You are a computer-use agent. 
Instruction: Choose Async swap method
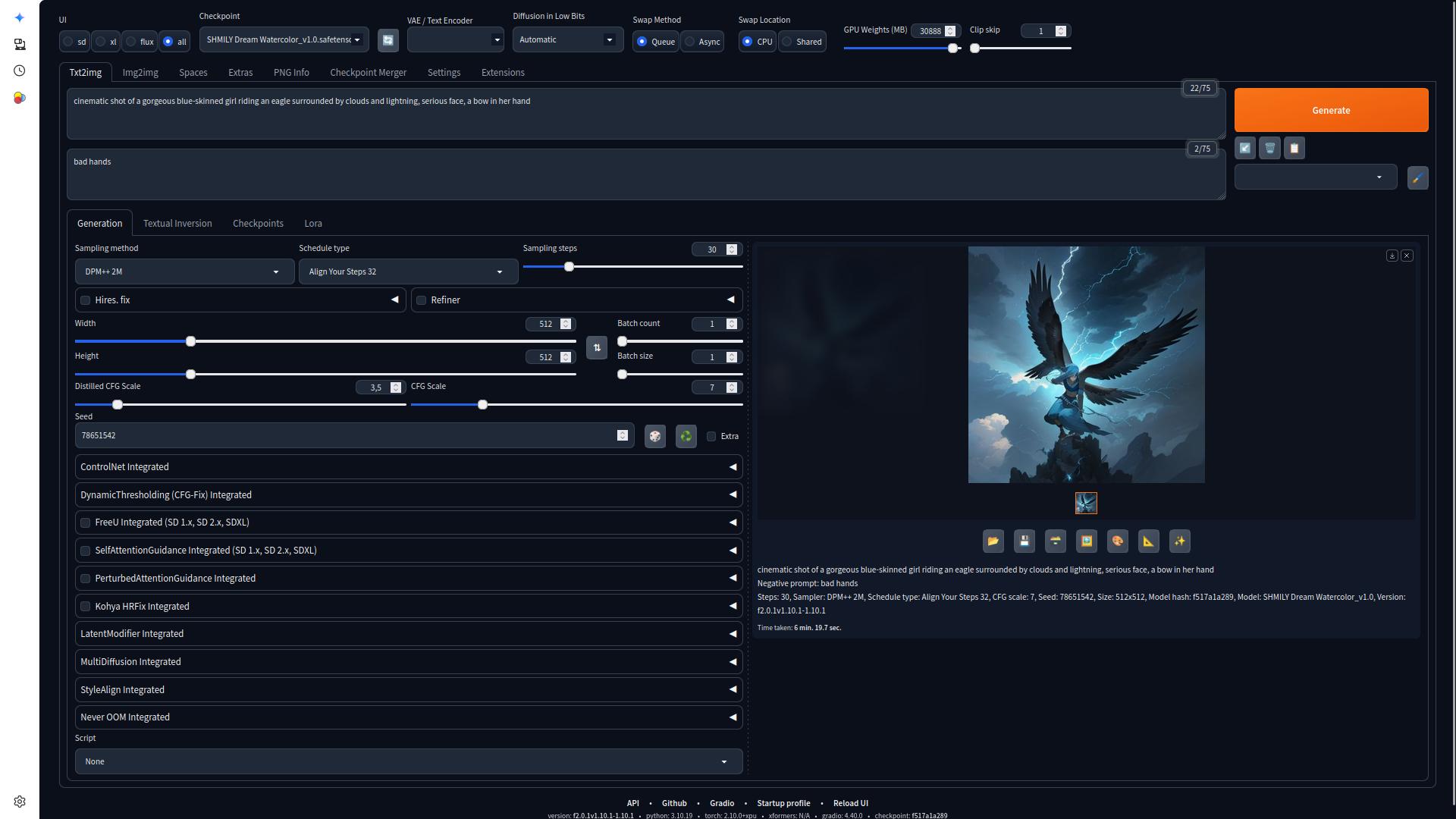(x=702, y=42)
